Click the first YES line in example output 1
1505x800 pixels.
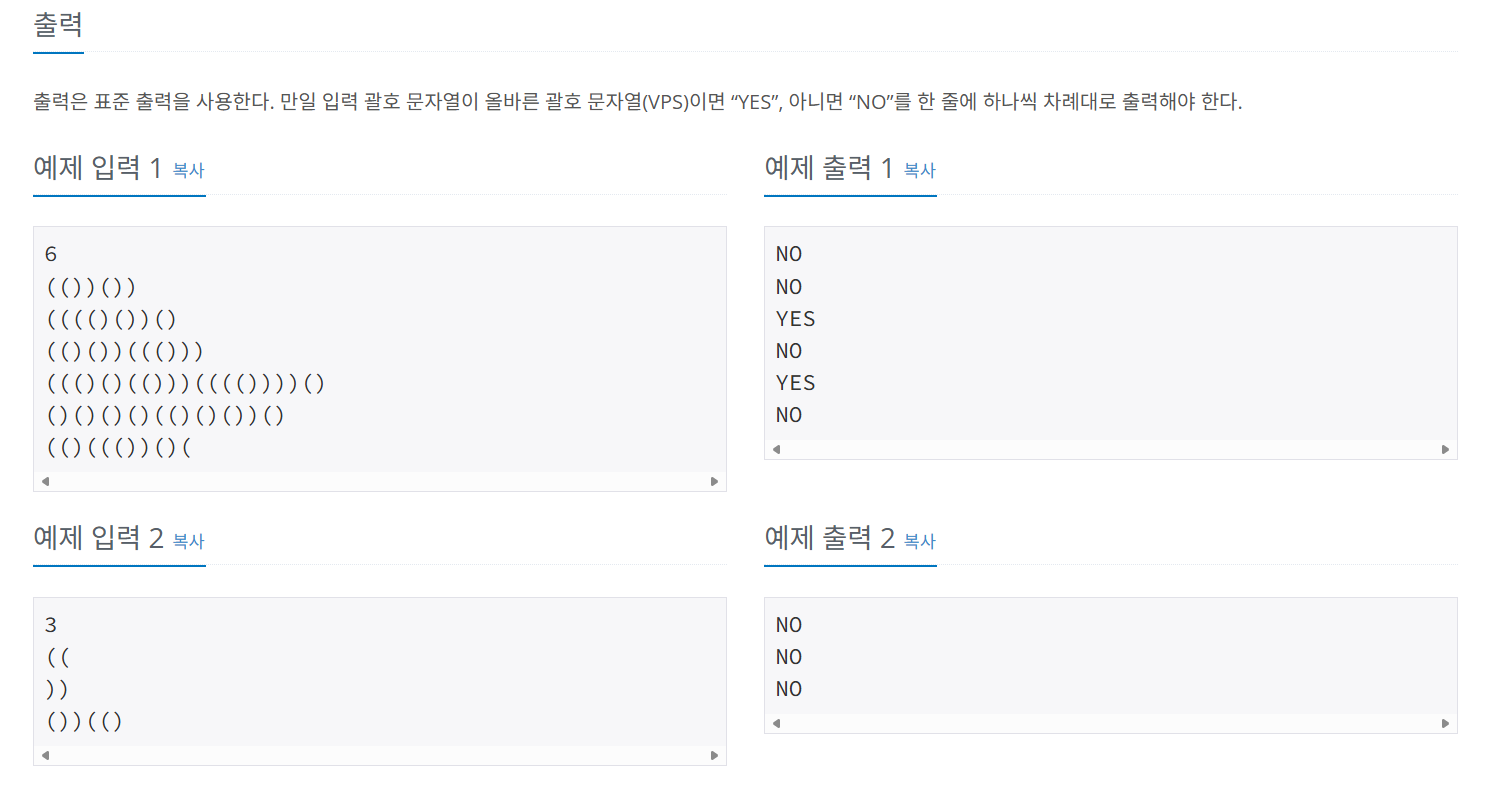coord(796,319)
